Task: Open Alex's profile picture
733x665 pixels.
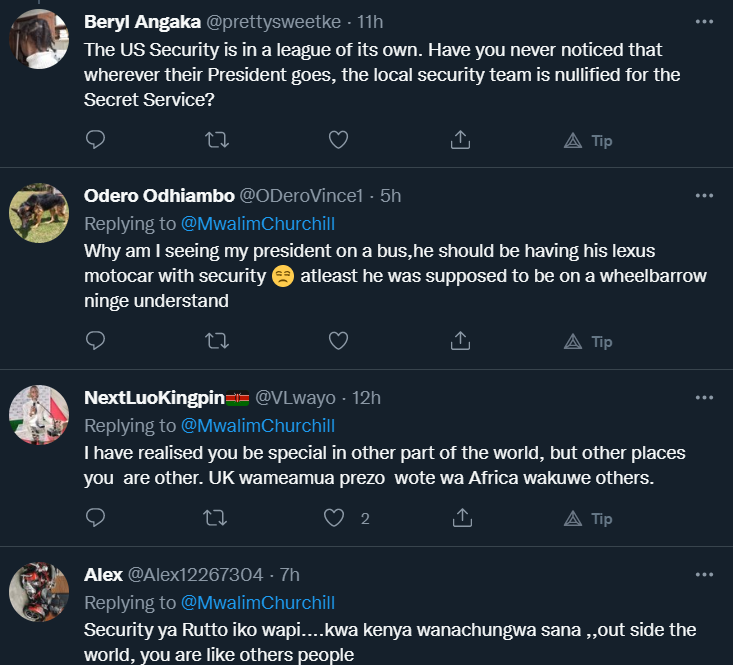Action: pos(38,591)
